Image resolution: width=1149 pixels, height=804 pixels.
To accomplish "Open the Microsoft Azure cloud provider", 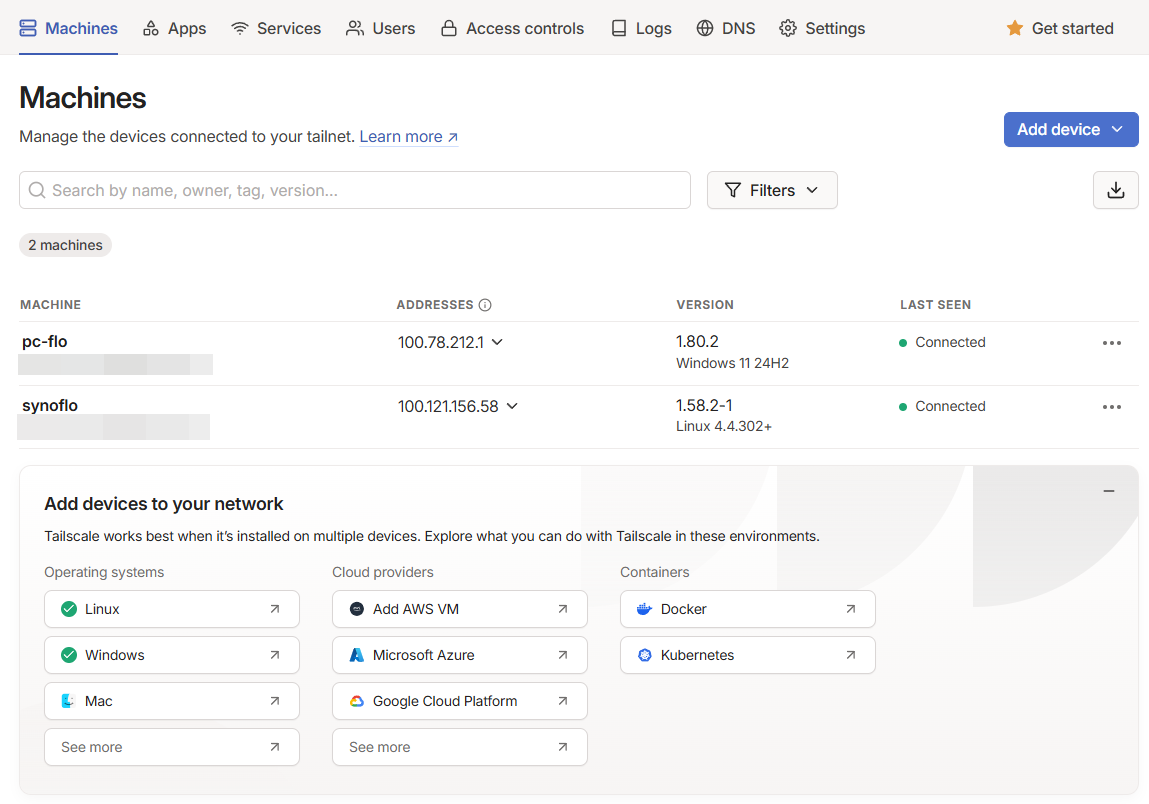I will point(459,655).
